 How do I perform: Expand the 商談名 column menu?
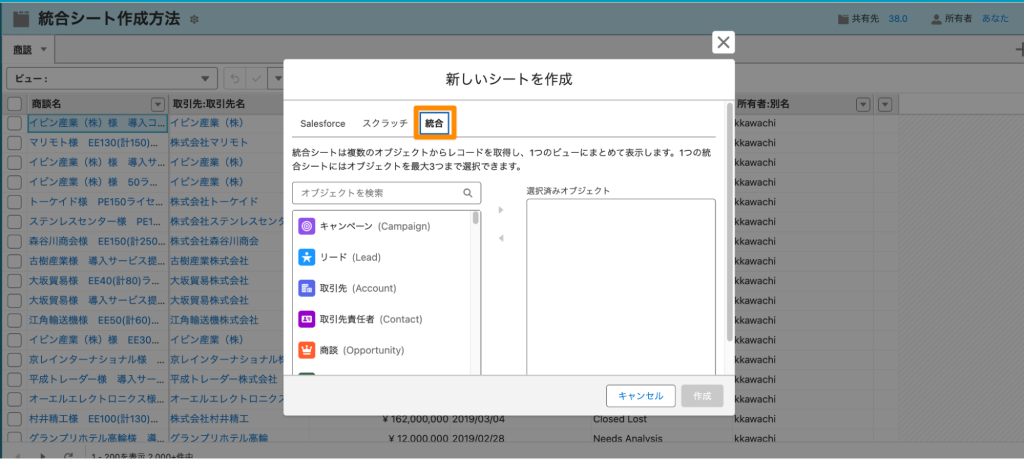(x=157, y=104)
